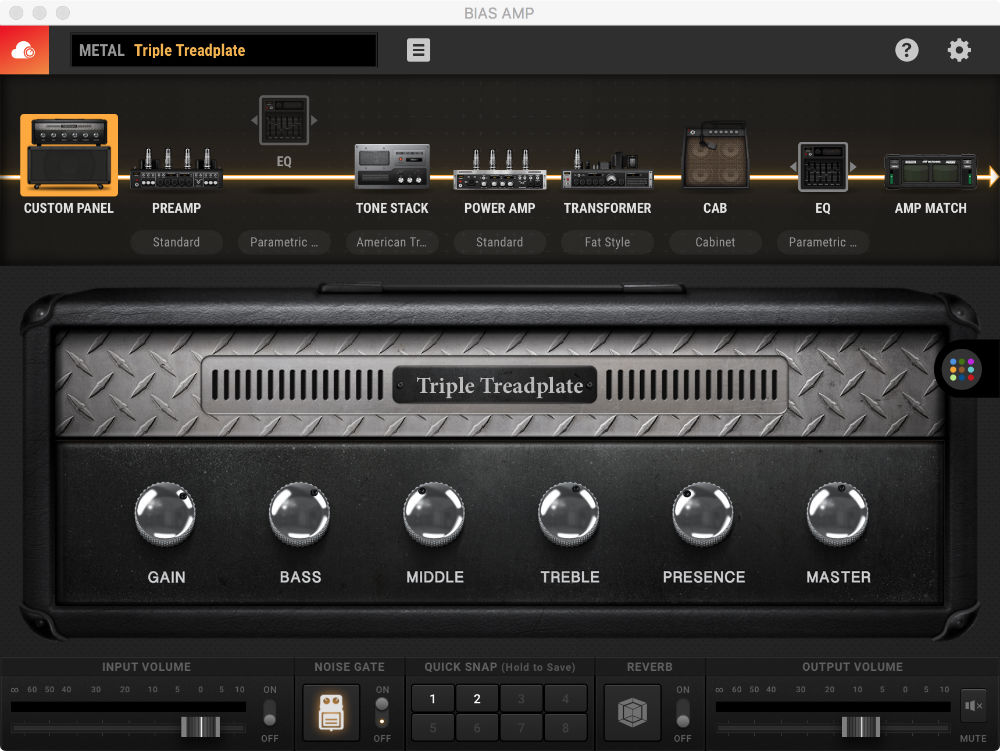Open the settings gear
1000x751 pixels.
click(x=958, y=49)
